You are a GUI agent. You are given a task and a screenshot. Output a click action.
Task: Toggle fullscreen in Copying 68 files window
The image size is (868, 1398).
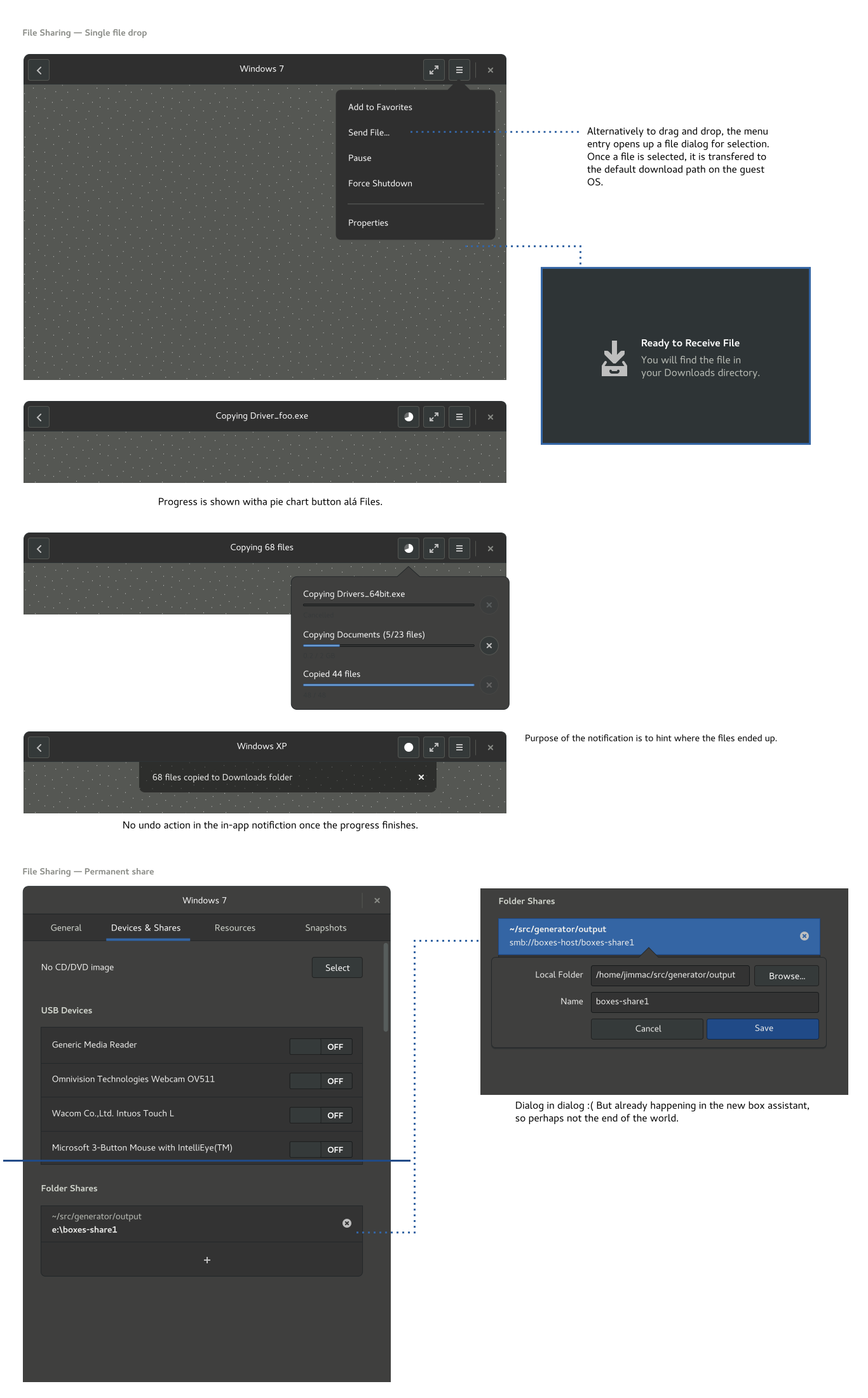(434, 548)
